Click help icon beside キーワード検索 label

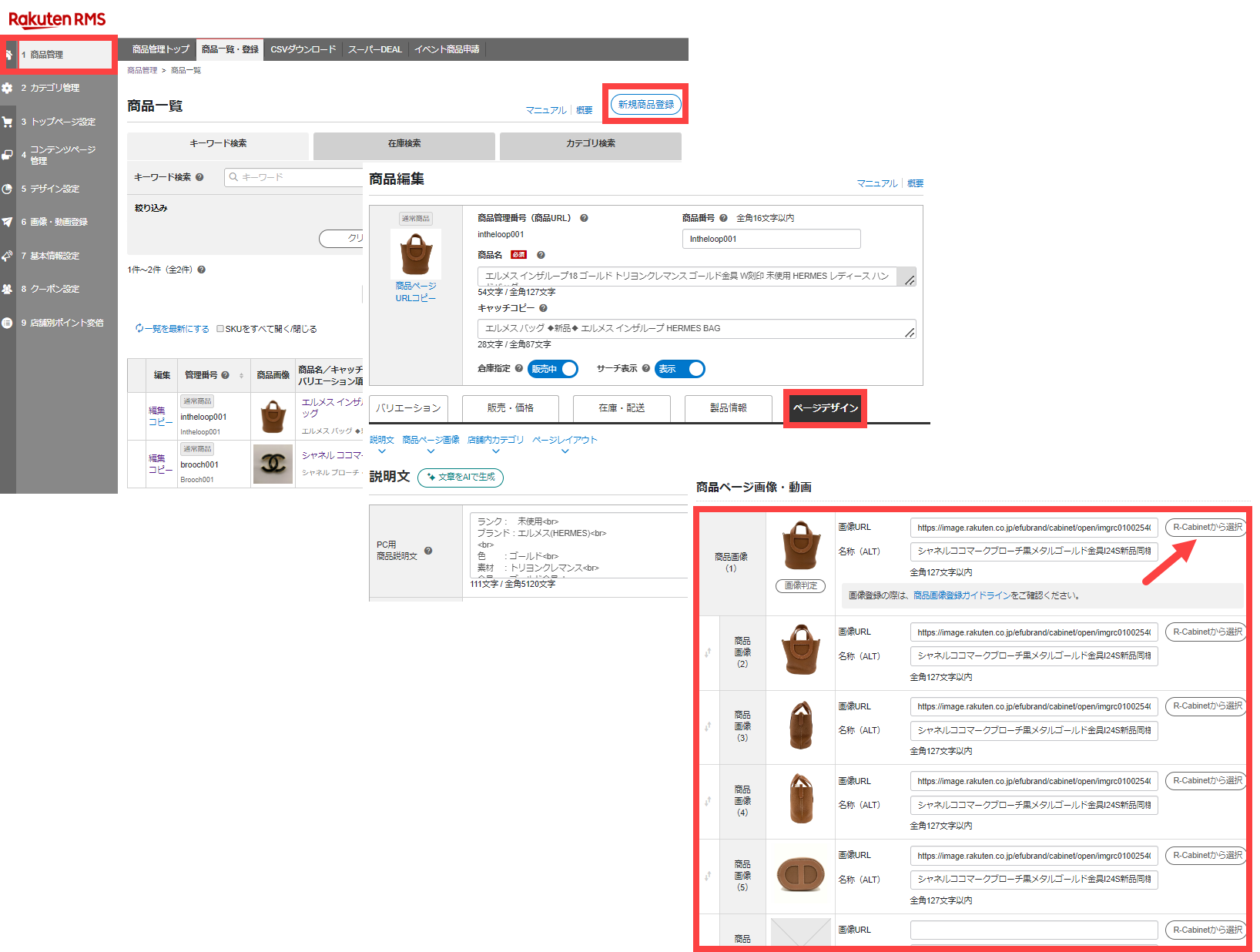[x=199, y=177]
